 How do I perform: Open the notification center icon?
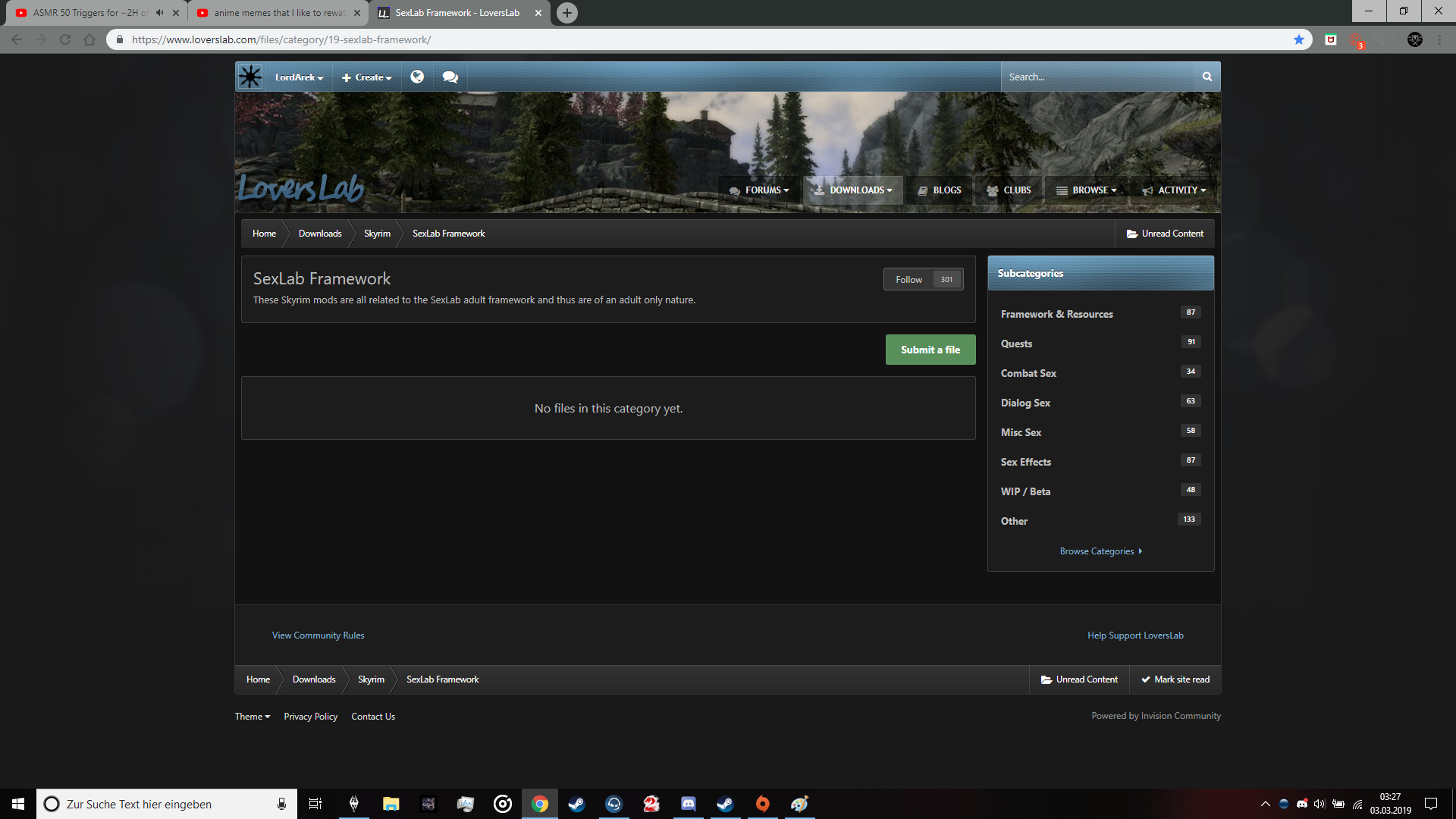pos(1431,804)
